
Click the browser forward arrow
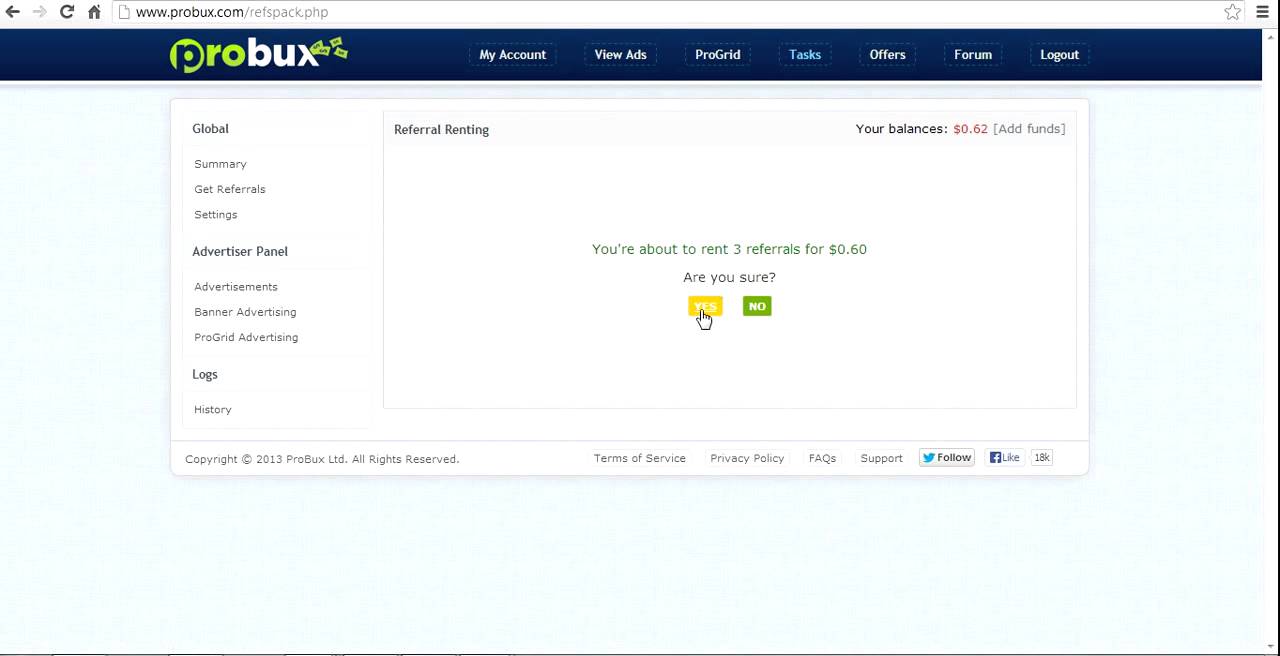pyautogui.click(x=39, y=12)
